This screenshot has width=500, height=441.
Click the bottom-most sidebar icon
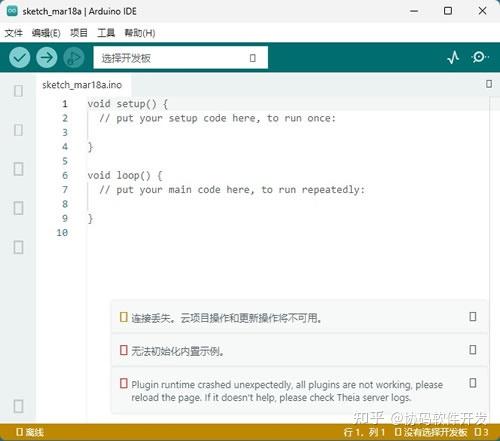(18, 406)
